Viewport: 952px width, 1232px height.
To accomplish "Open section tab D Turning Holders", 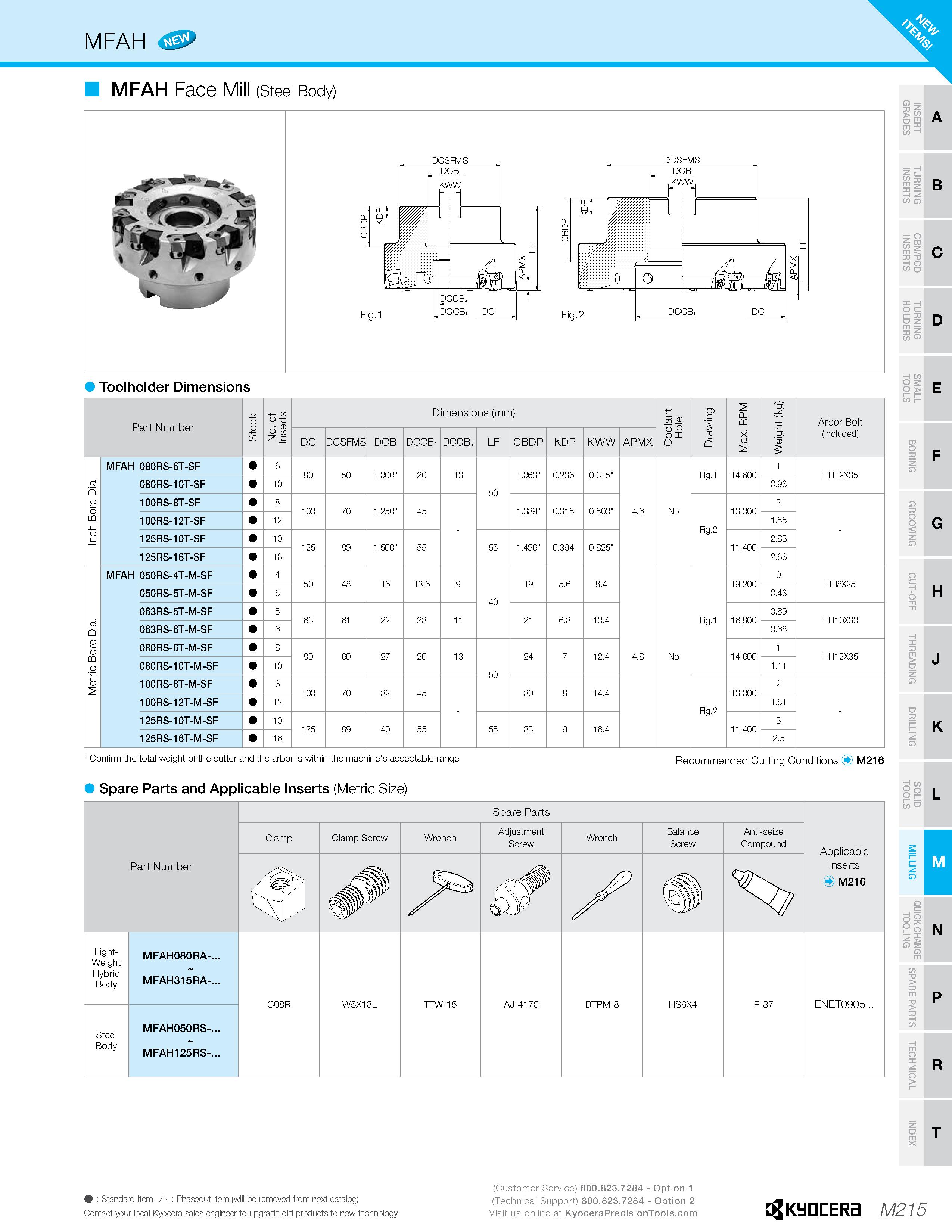I will click(925, 320).
